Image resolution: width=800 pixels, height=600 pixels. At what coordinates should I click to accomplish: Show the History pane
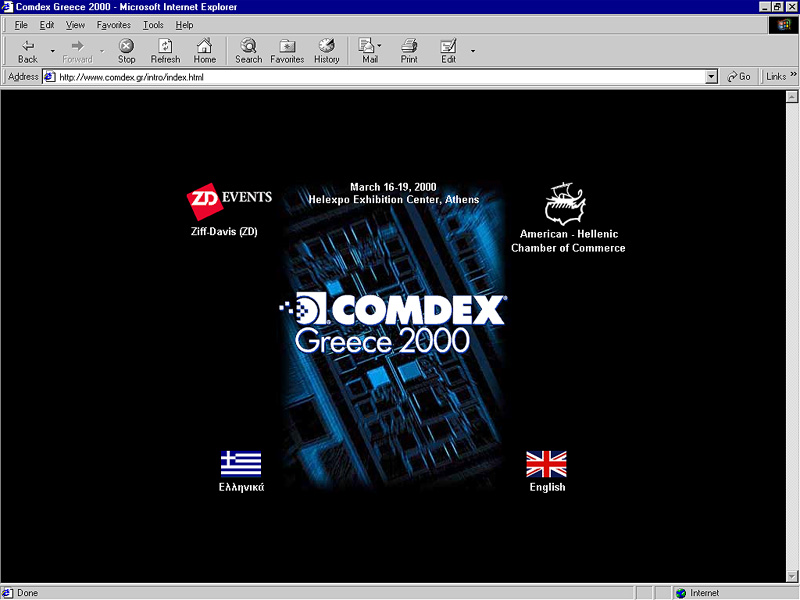coord(327,51)
